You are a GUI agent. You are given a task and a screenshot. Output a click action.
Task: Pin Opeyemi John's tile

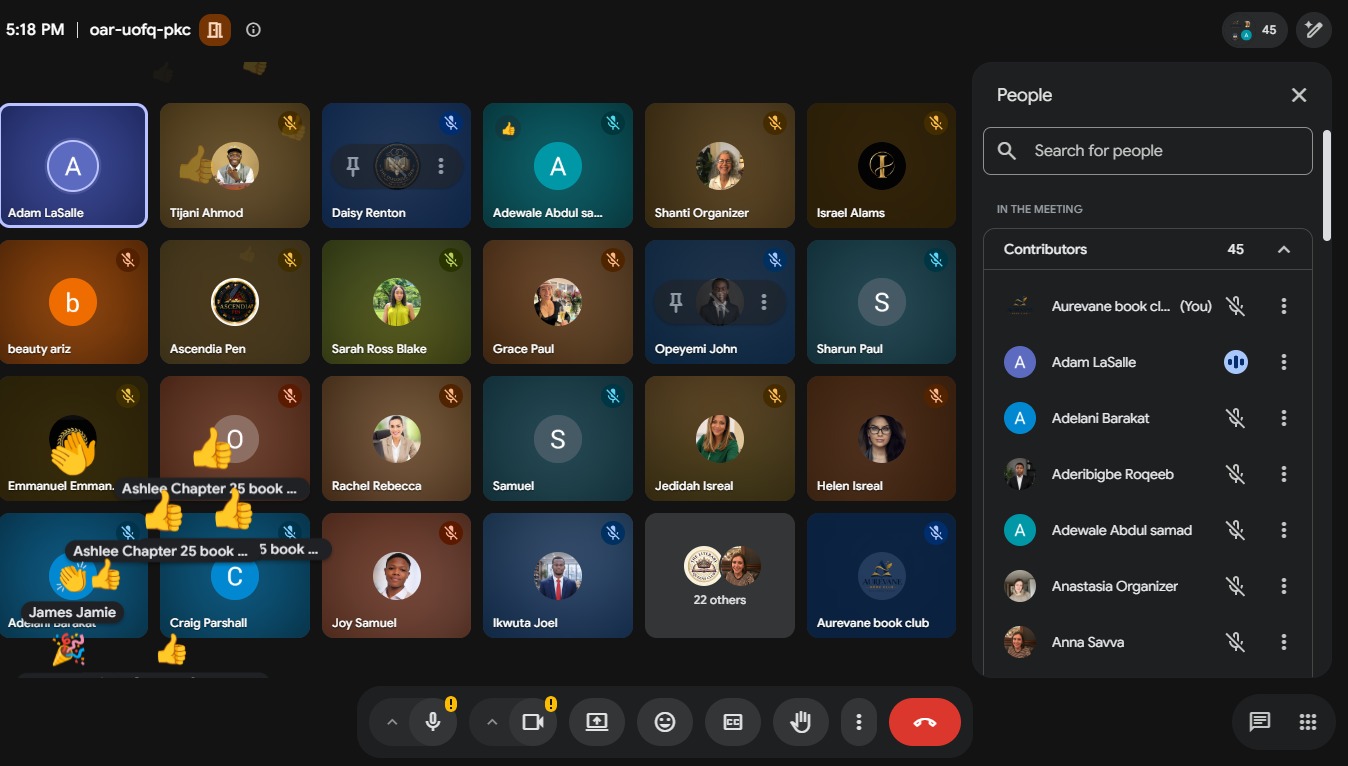(x=676, y=302)
